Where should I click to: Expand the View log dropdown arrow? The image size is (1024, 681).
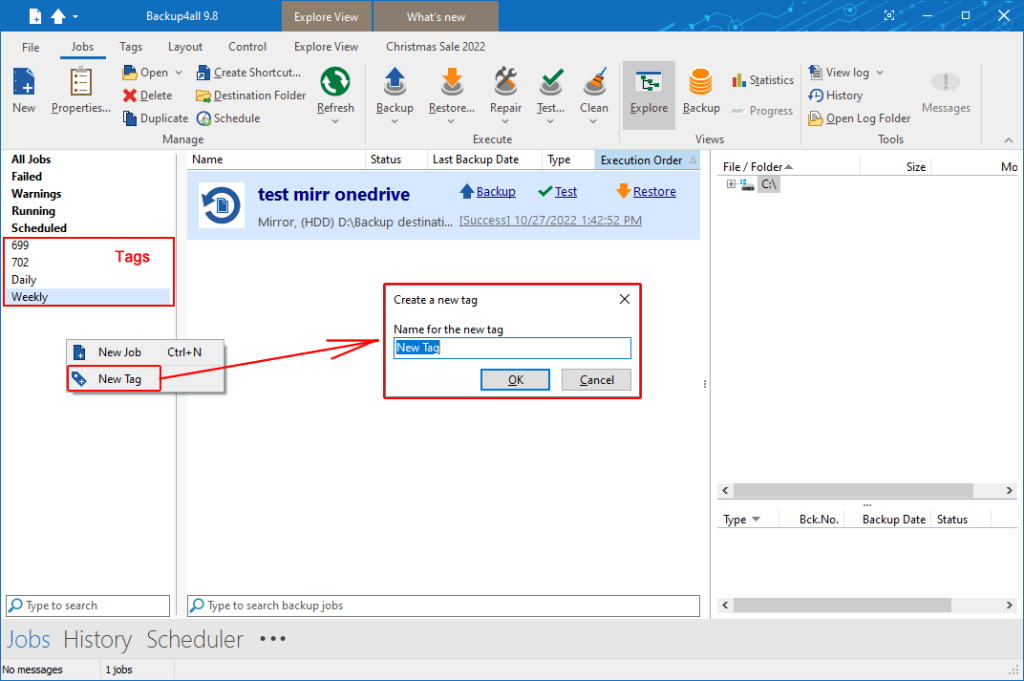[x=880, y=72]
